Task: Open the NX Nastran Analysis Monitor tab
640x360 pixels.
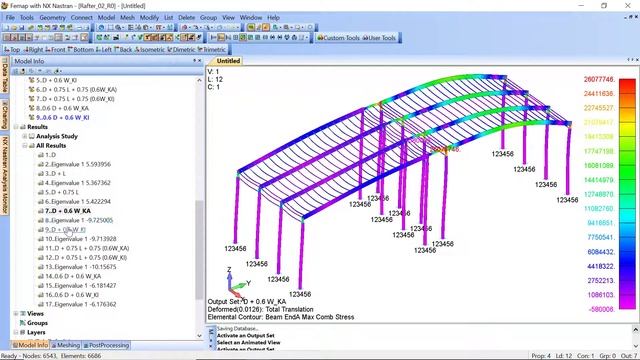Action: point(4,175)
